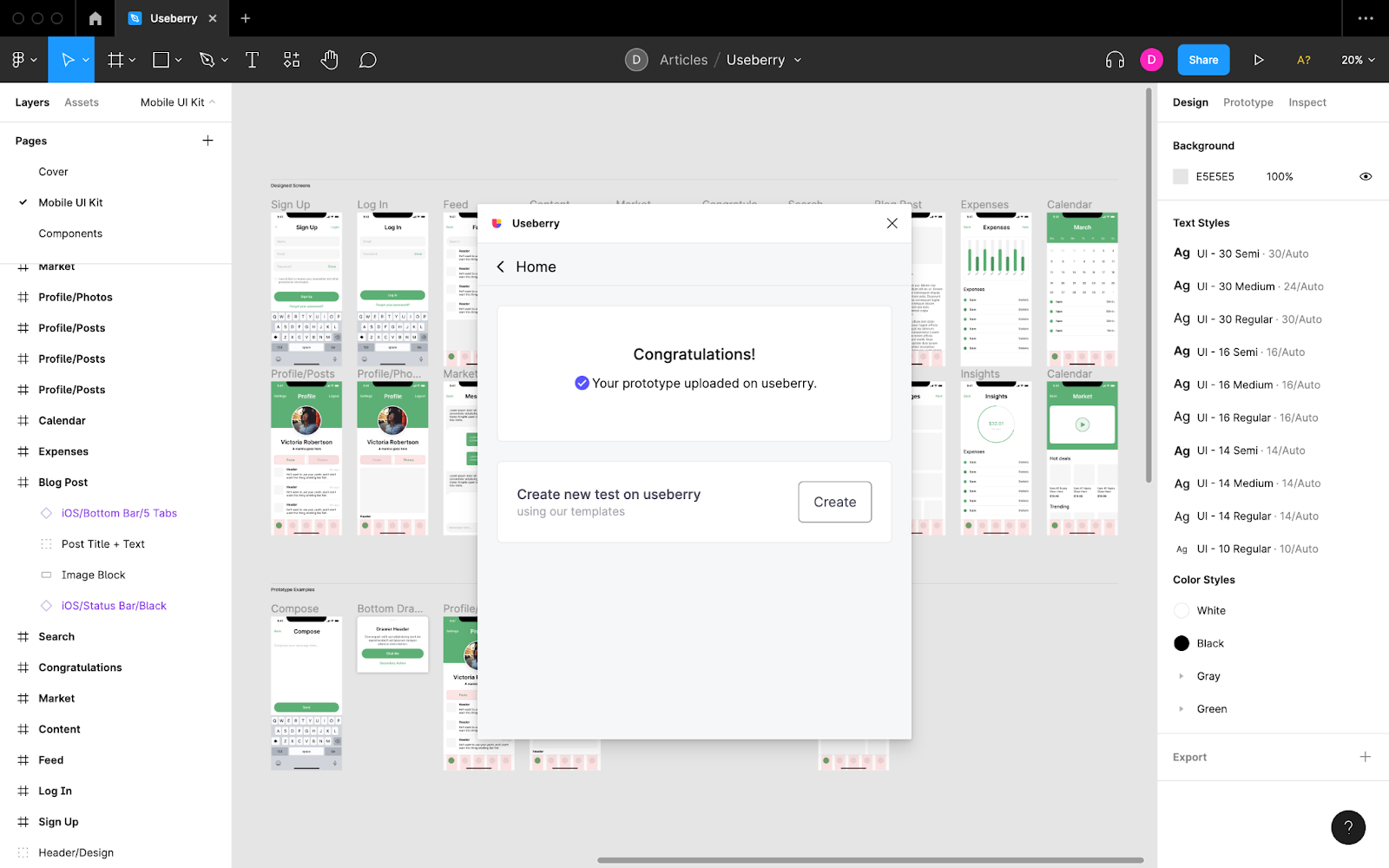Switch to the Inspect tab

(1307, 102)
